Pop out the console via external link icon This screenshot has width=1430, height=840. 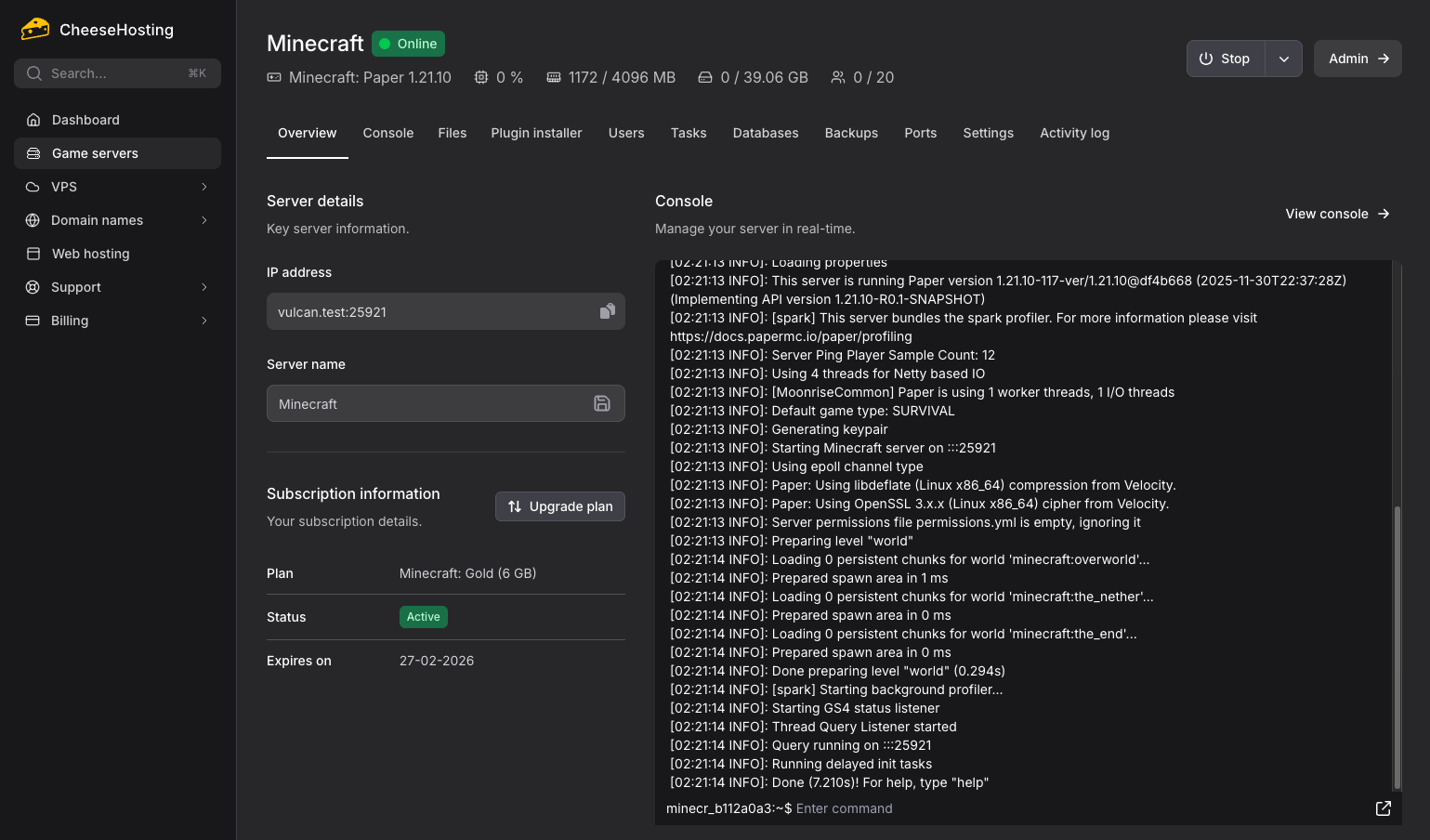[1383, 807]
